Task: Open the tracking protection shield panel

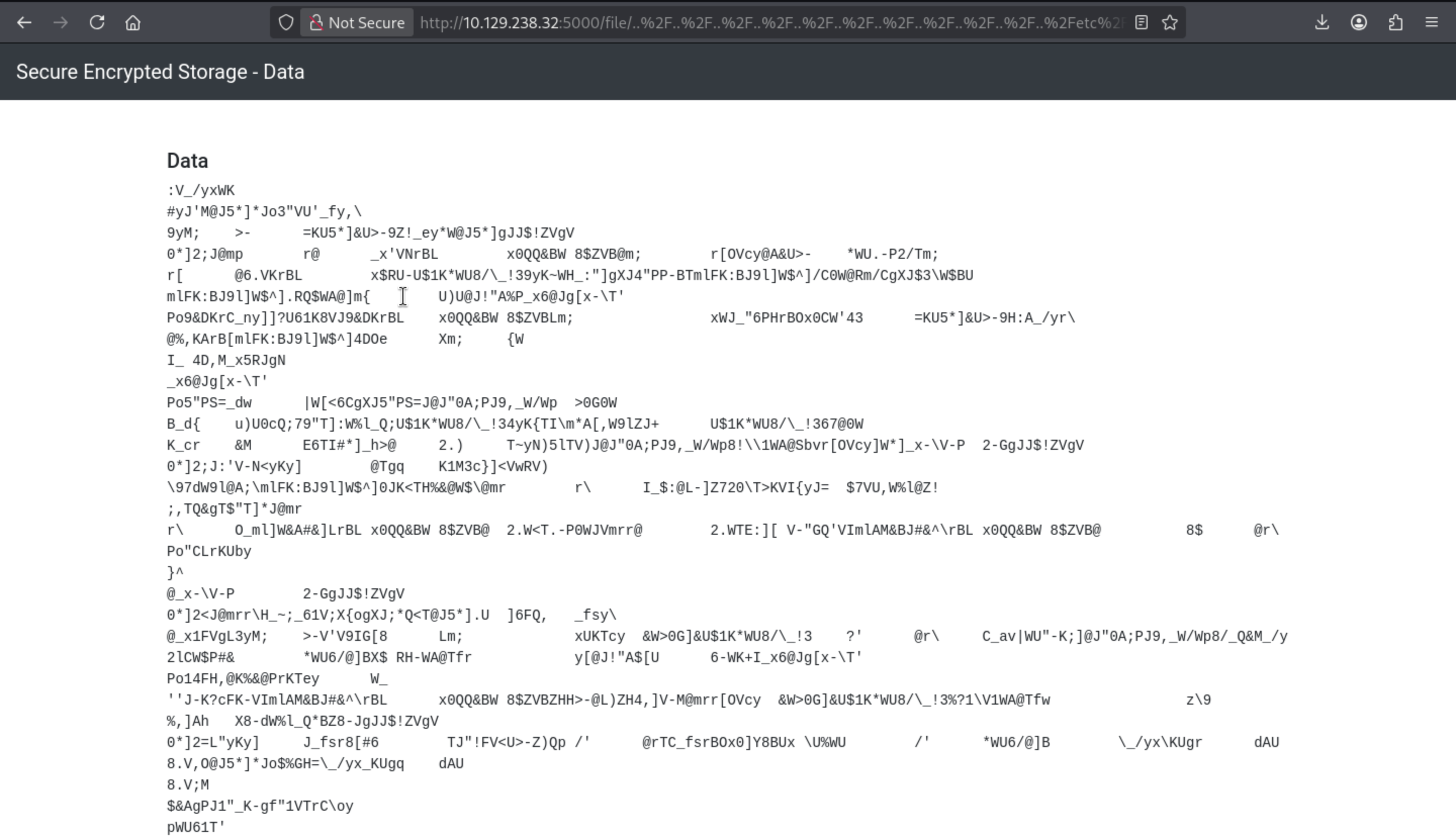Action: pyautogui.click(x=286, y=22)
